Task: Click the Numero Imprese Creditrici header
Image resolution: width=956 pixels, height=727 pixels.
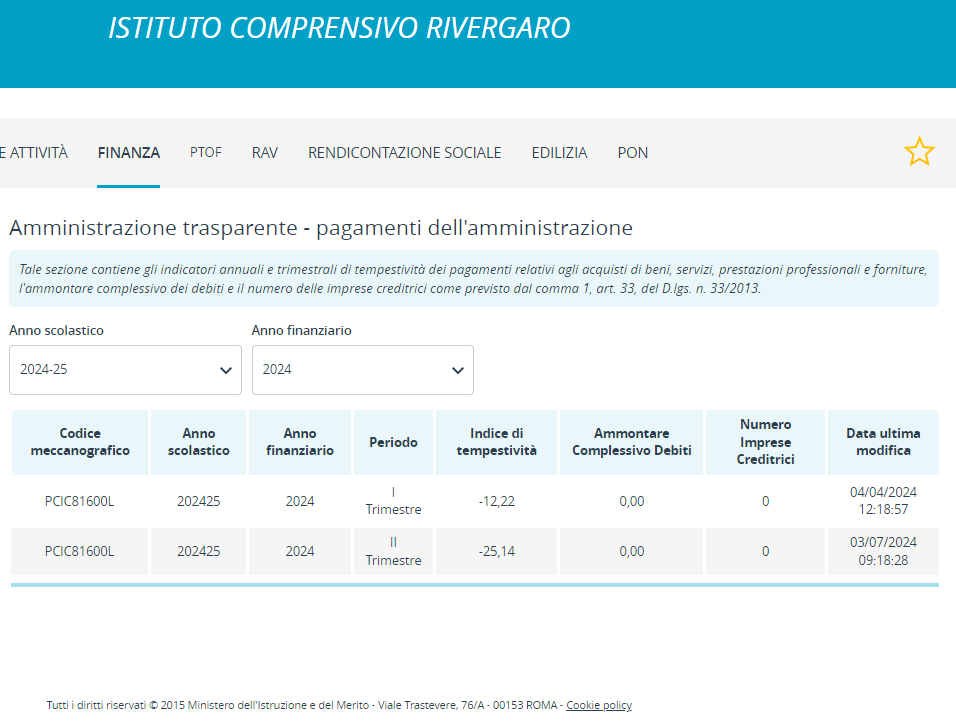Action: 765,442
